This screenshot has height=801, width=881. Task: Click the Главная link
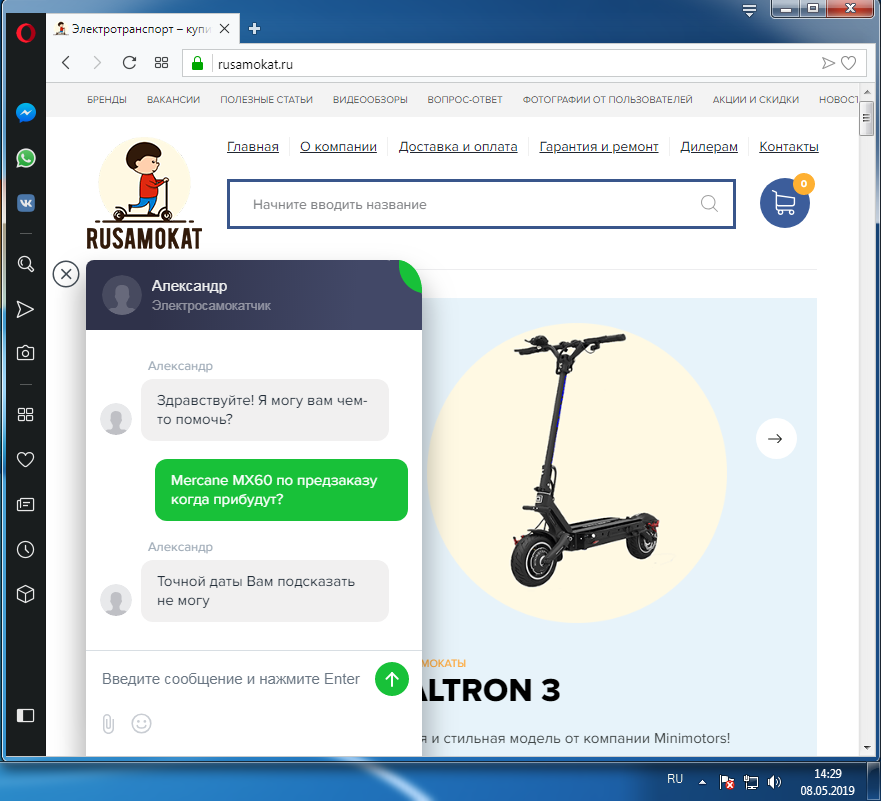[253, 147]
